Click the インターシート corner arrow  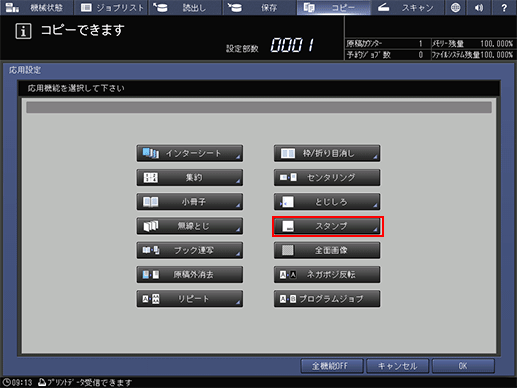pos(238,157)
